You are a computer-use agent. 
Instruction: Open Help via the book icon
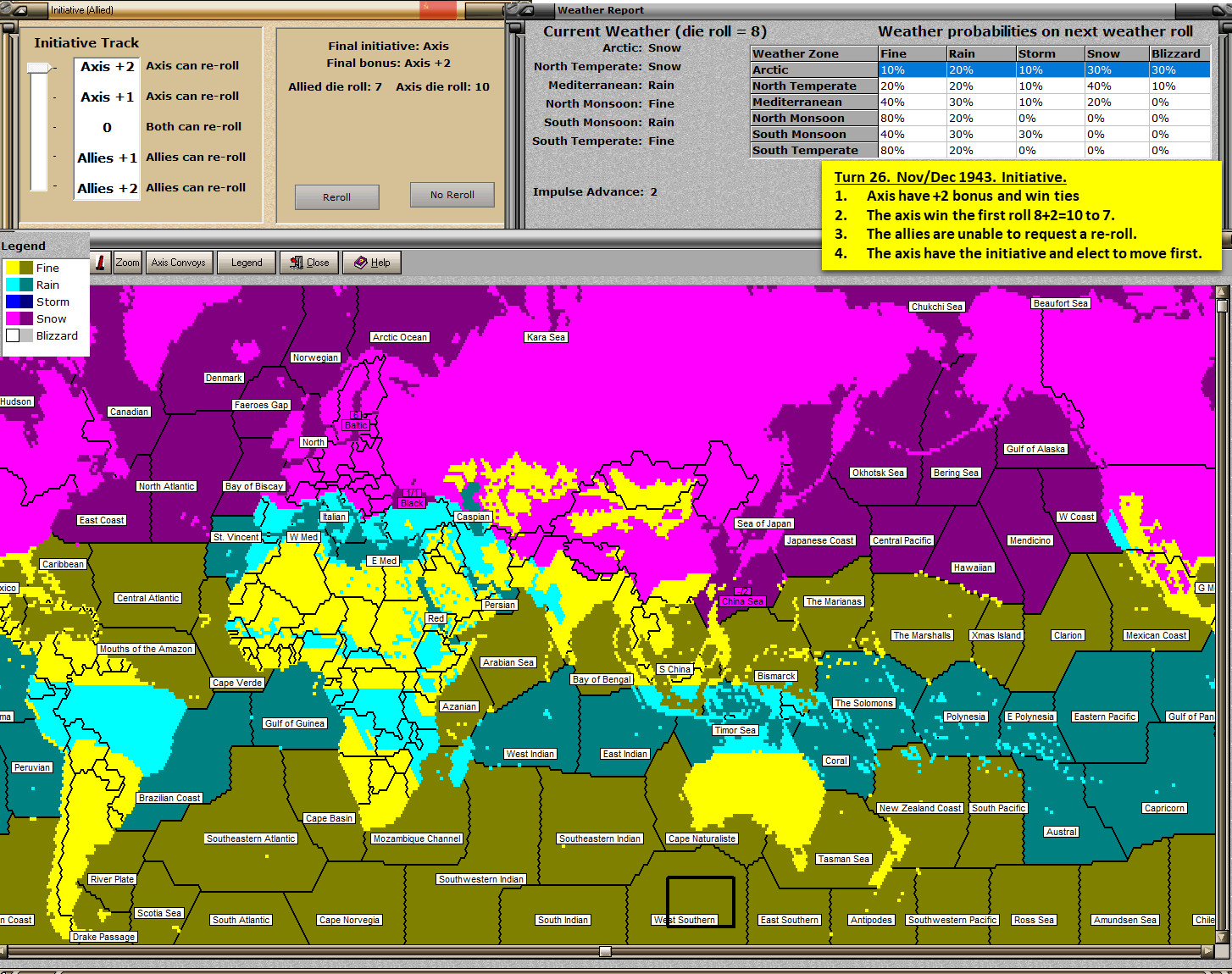click(361, 263)
